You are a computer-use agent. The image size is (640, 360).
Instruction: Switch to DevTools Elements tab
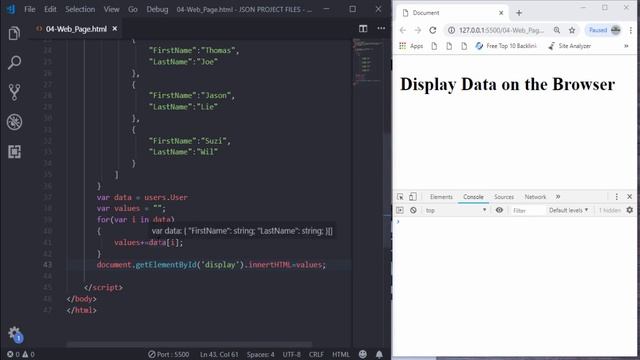(441, 197)
